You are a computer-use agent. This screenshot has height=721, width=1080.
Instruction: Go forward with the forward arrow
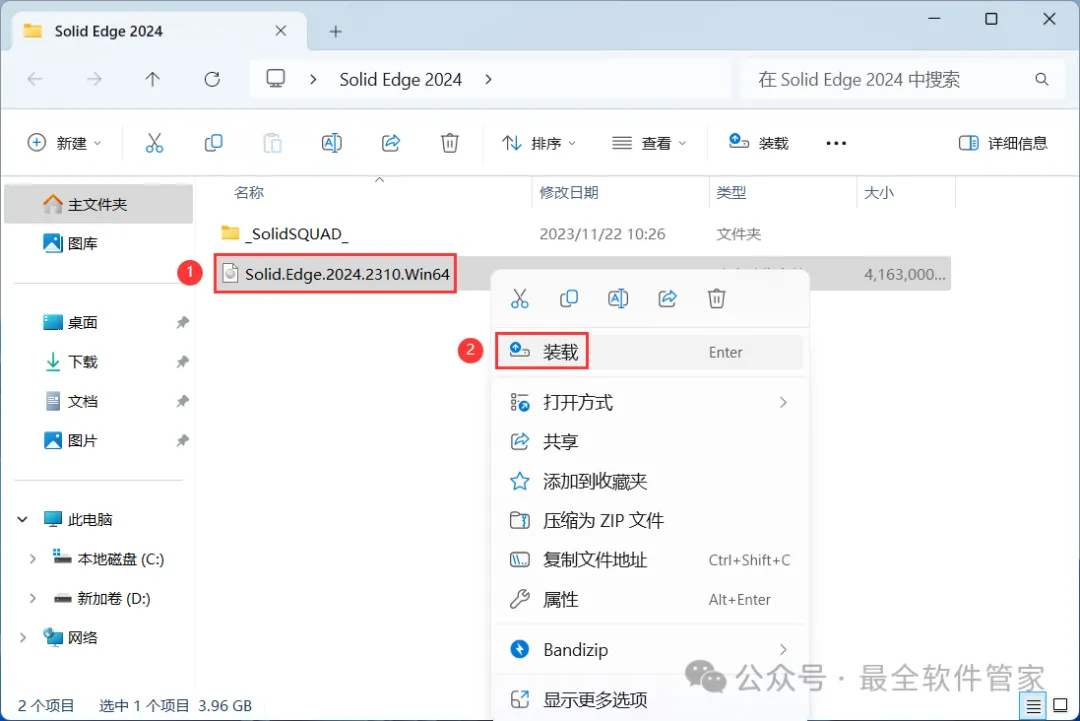(94, 80)
